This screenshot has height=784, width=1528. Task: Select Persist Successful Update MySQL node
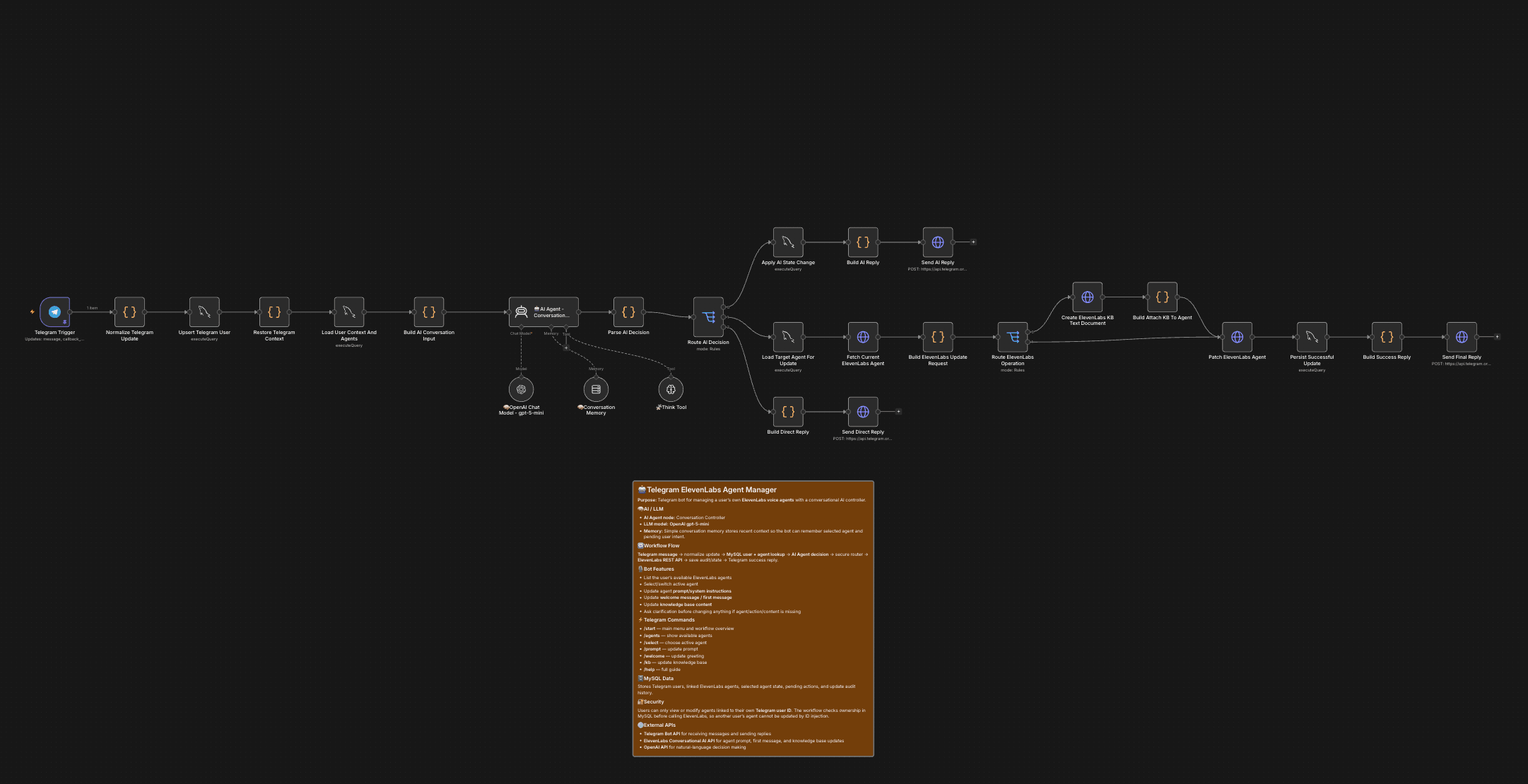(1312, 337)
